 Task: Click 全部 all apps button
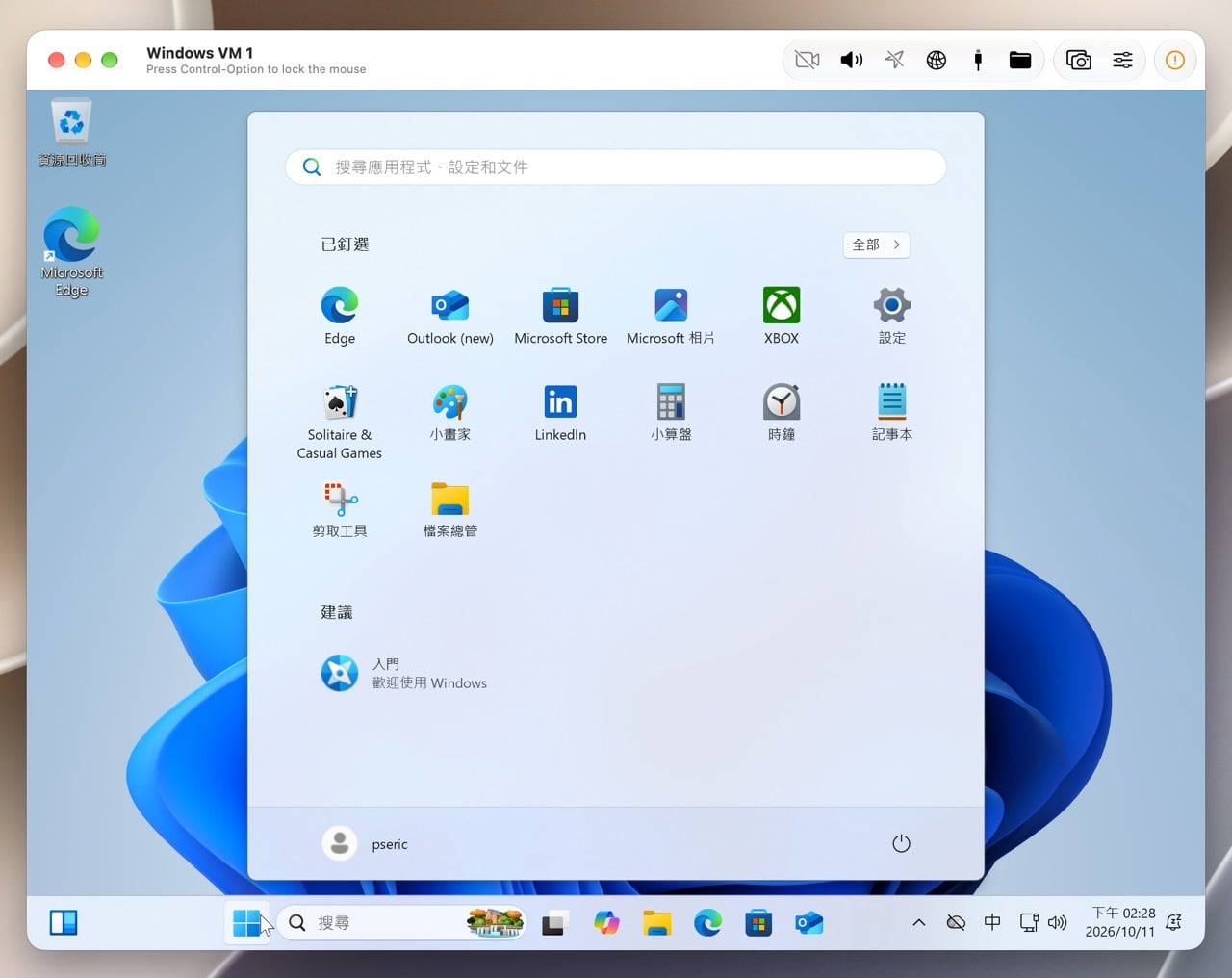[x=876, y=244]
